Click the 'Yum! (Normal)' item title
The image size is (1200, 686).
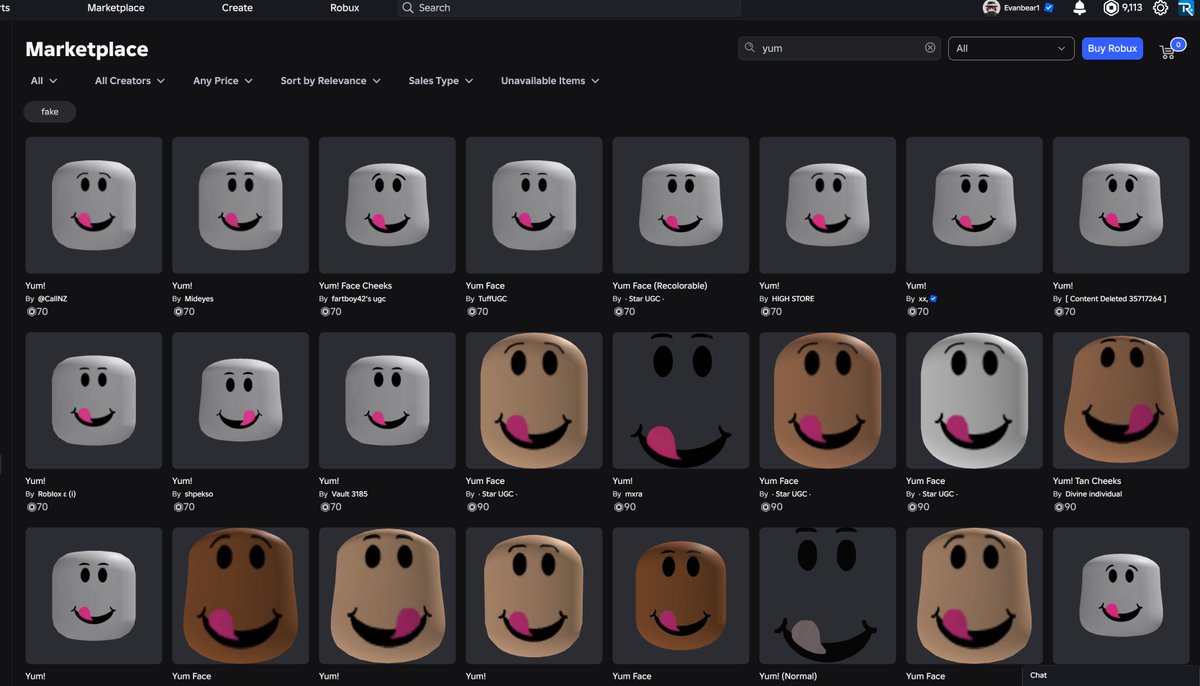coord(790,677)
